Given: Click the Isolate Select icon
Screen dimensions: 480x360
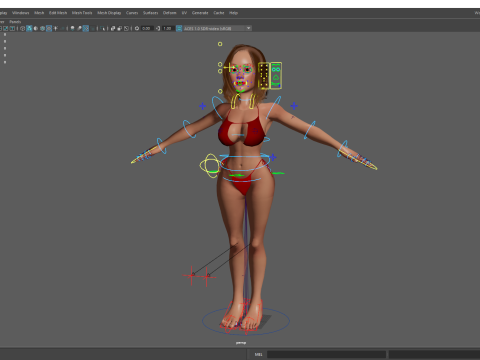Looking at the screenshot, I should [102, 28].
